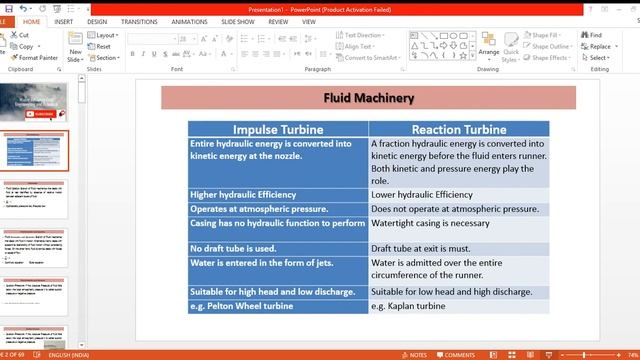Click the 'Fluid Machinery' slide title
The height and width of the screenshot is (360, 640).
pos(369,98)
